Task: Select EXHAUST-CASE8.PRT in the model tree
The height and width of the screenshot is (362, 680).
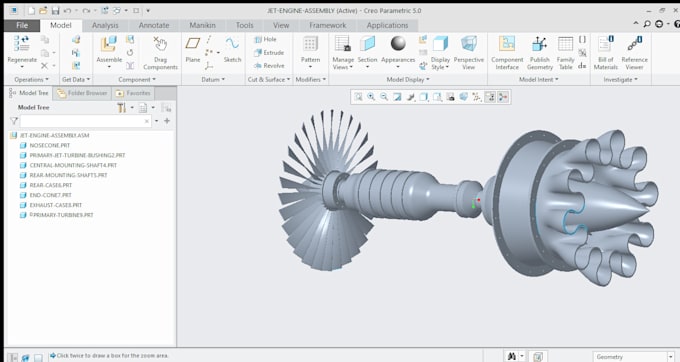Action: click(x=56, y=205)
